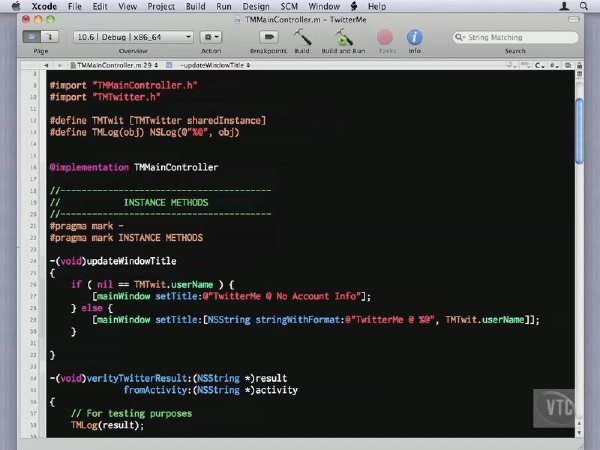Open the Help menu
The height and width of the screenshot is (450, 600).
click(x=377, y=6)
